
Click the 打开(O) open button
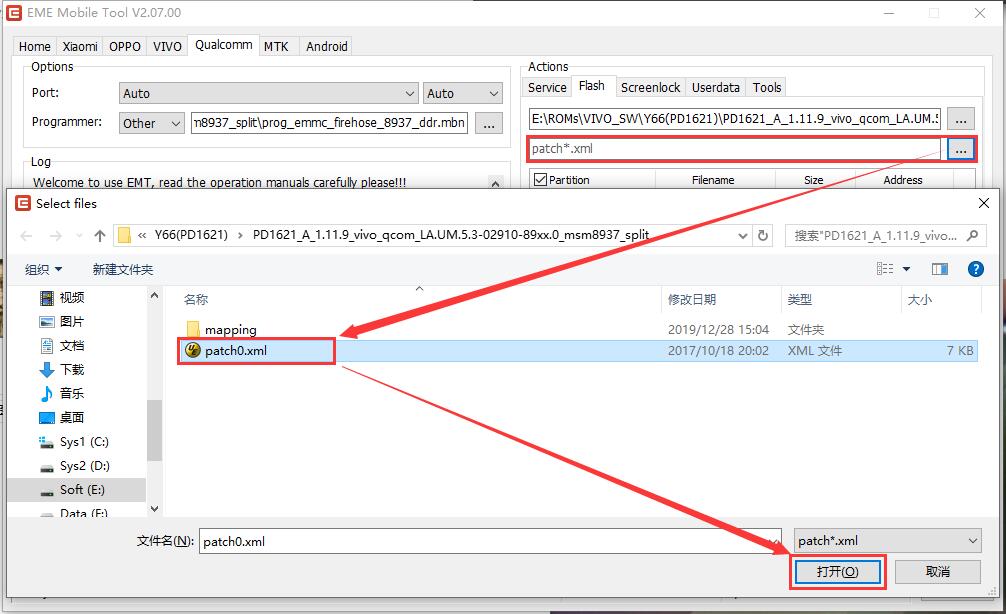click(x=837, y=572)
